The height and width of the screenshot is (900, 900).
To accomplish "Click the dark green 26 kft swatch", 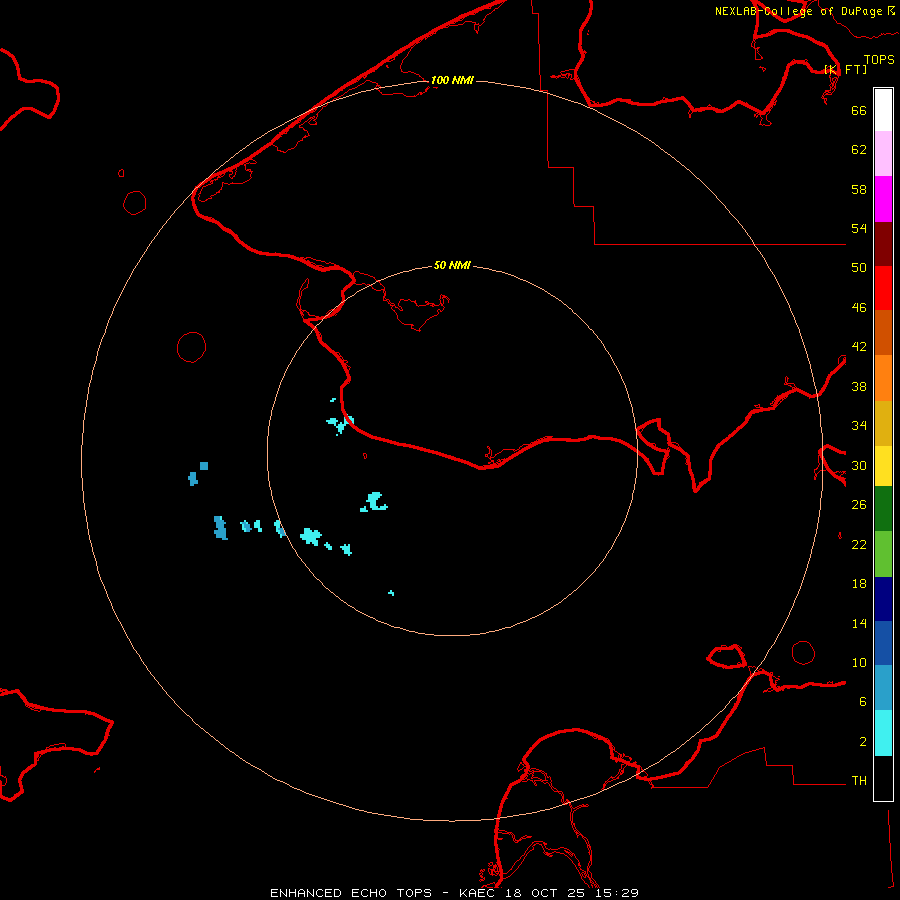I will (883, 509).
